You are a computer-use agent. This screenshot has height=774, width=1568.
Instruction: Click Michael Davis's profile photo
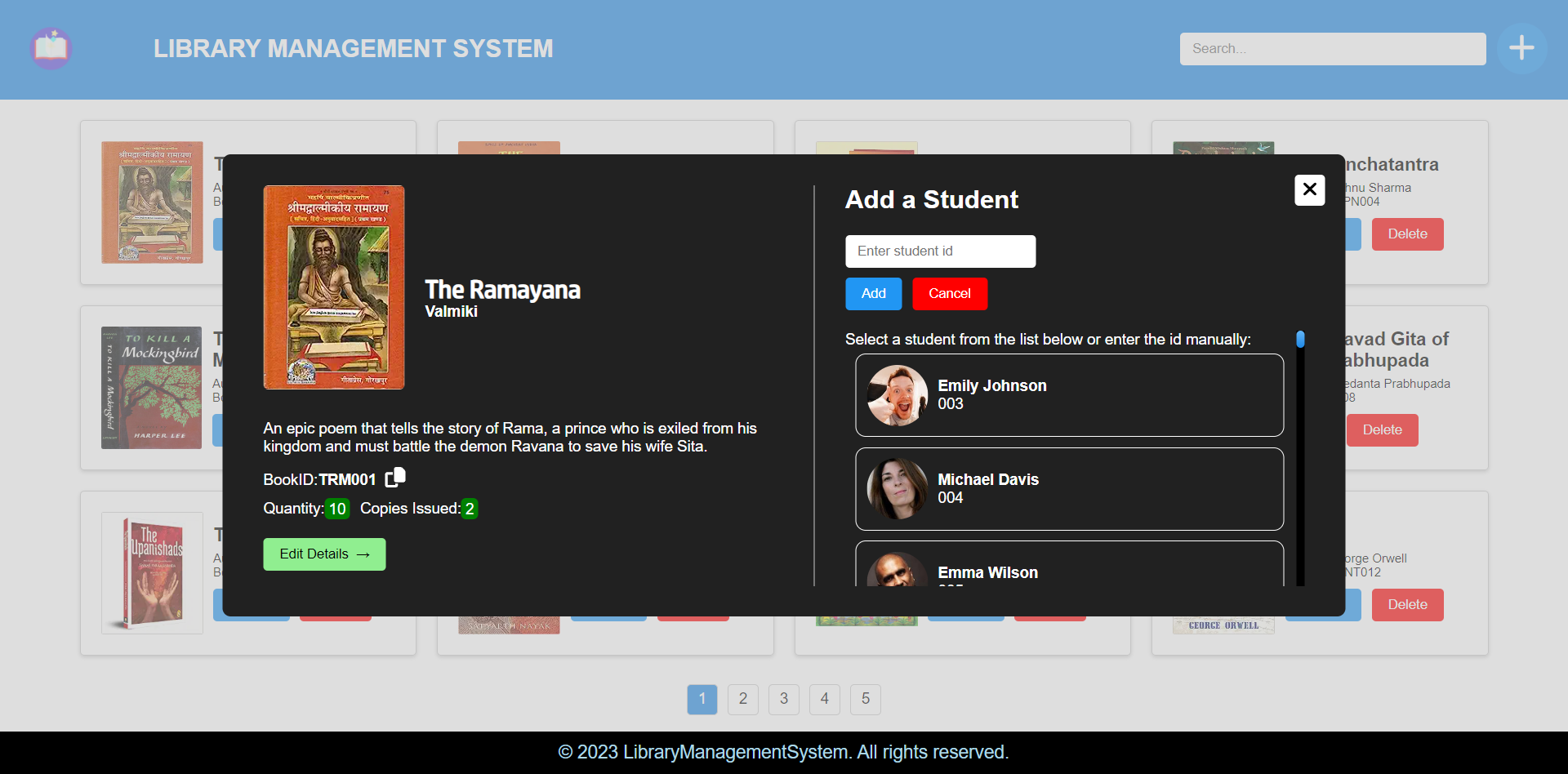point(897,489)
